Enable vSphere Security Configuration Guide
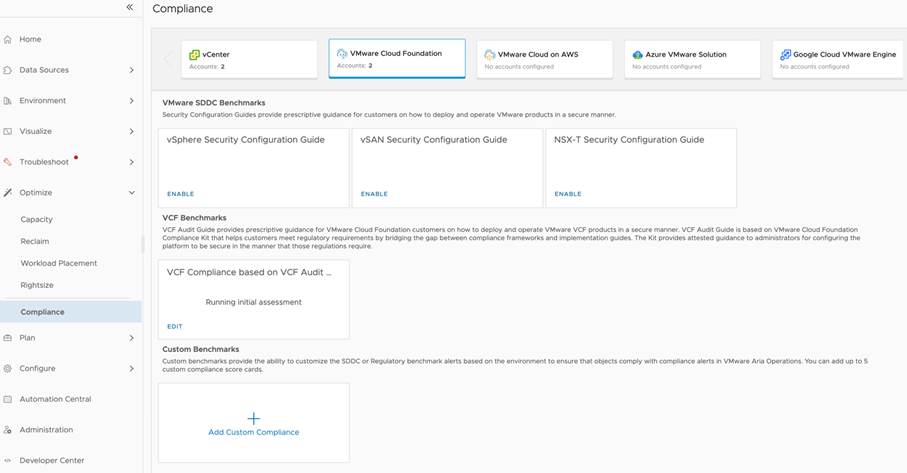Viewport: 907px width, 473px height. coord(180,194)
